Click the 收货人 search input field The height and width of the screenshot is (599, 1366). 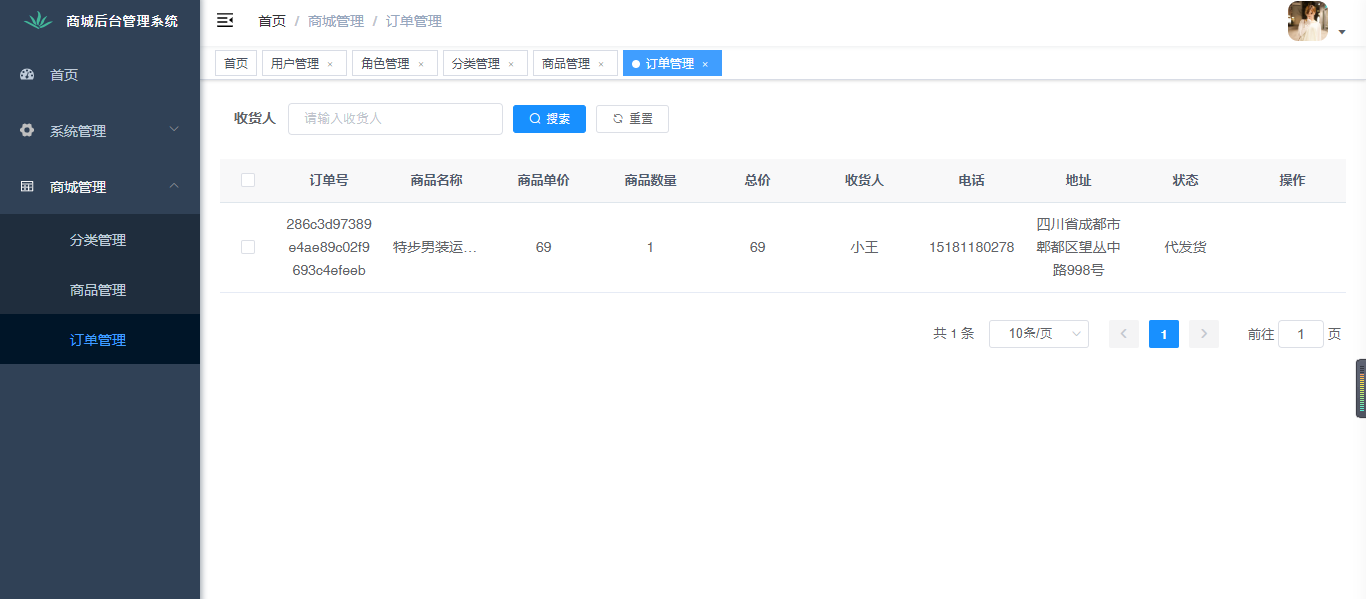[x=395, y=119]
